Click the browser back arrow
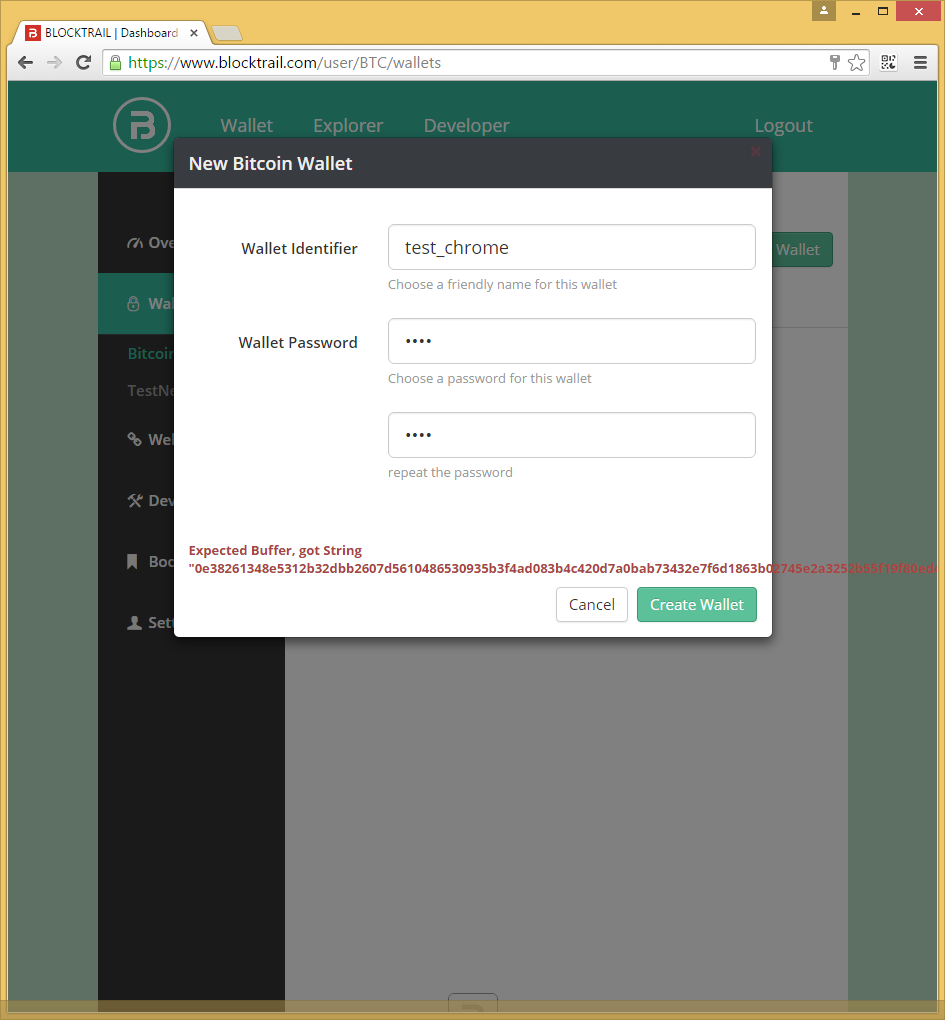The height and width of the screenshot is (1020, 945). [x=26, y=62]
